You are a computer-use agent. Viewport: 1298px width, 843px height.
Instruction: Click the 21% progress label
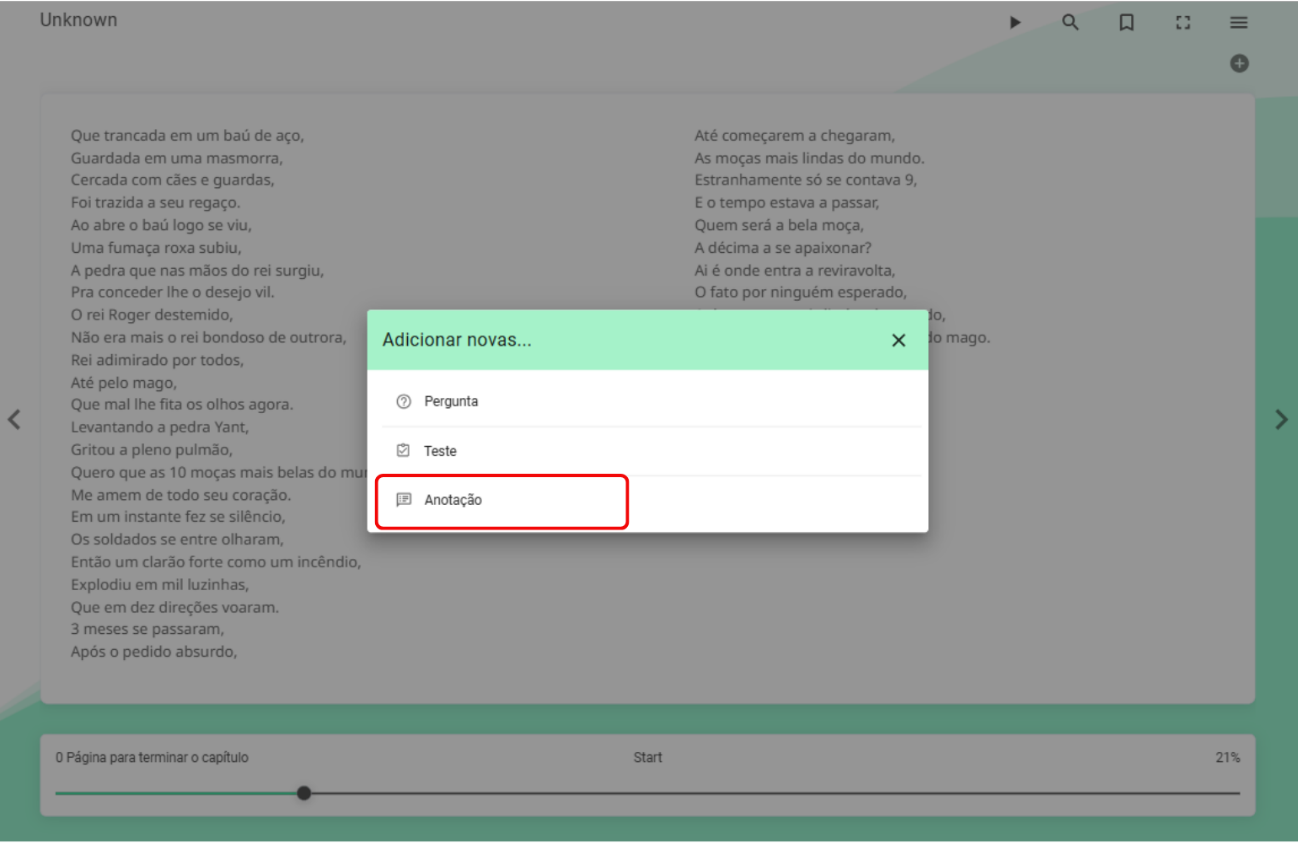pyautogui.click(x=1228, y=758)
